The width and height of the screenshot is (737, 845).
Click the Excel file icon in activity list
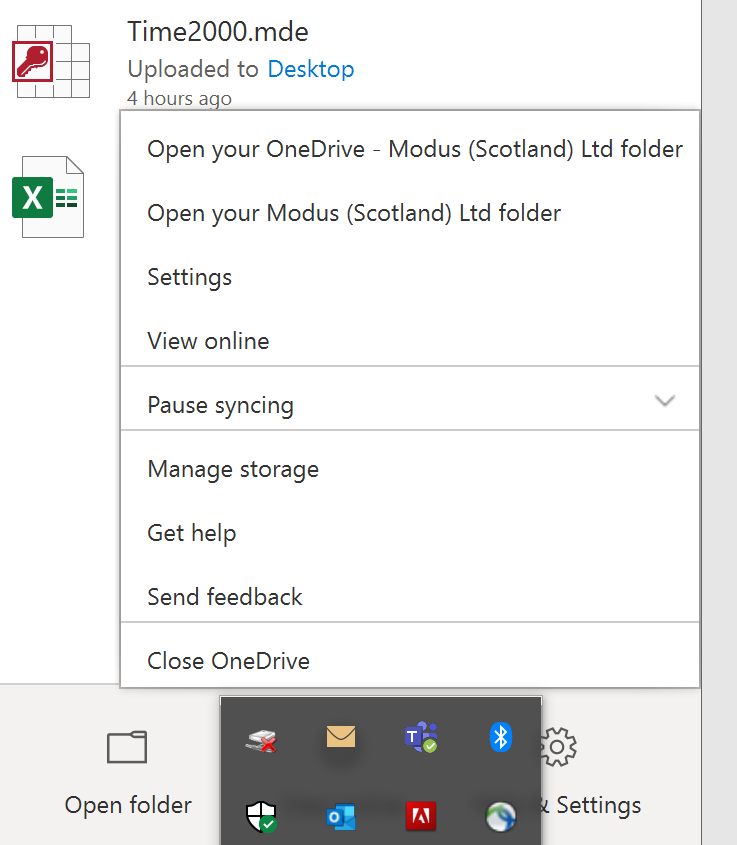pyautogui.click(x=48, y=197)
